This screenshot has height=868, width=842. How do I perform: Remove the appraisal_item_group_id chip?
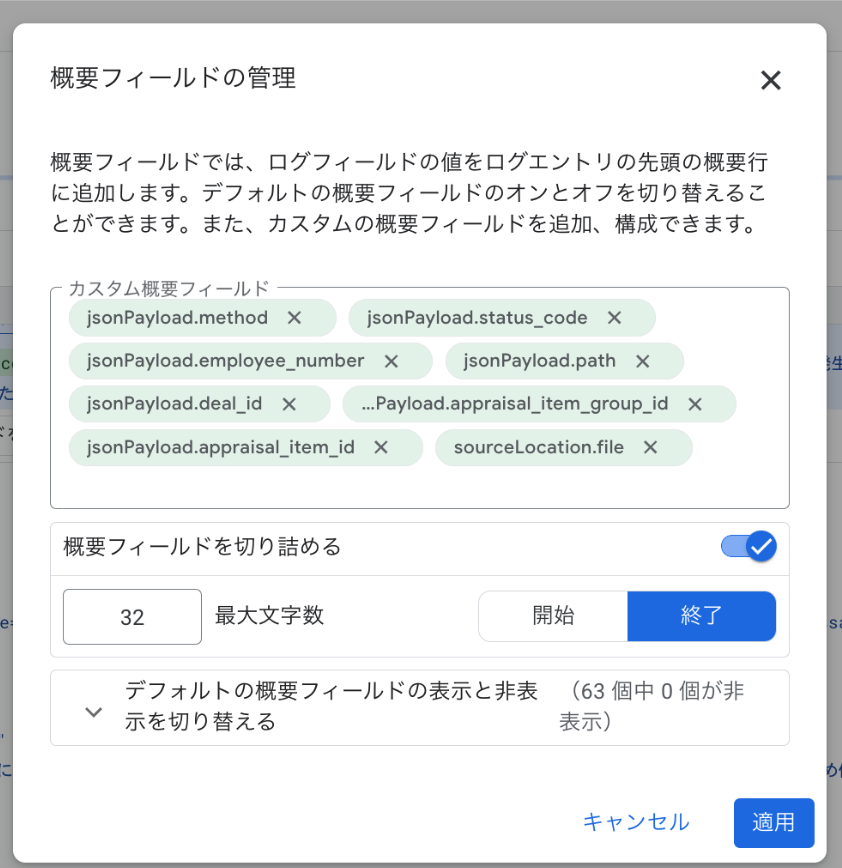(x=695, y=404)
